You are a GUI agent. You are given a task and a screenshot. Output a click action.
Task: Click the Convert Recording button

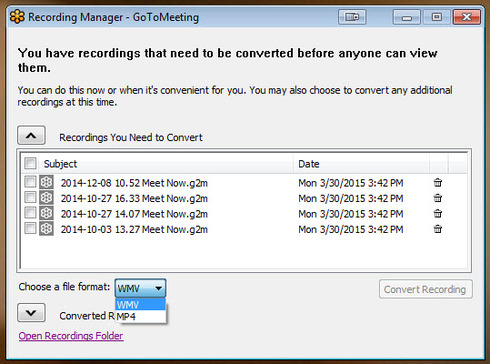(426, 289)
